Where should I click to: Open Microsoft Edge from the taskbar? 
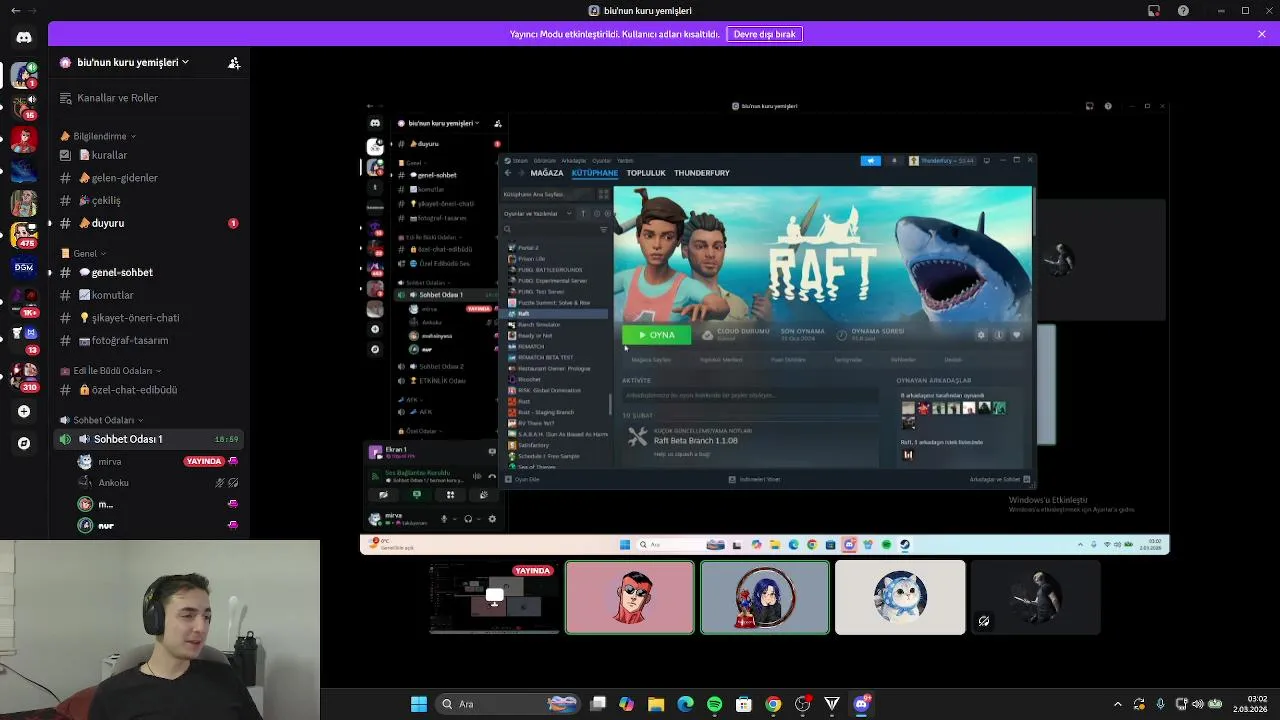[x=685, y=704]
